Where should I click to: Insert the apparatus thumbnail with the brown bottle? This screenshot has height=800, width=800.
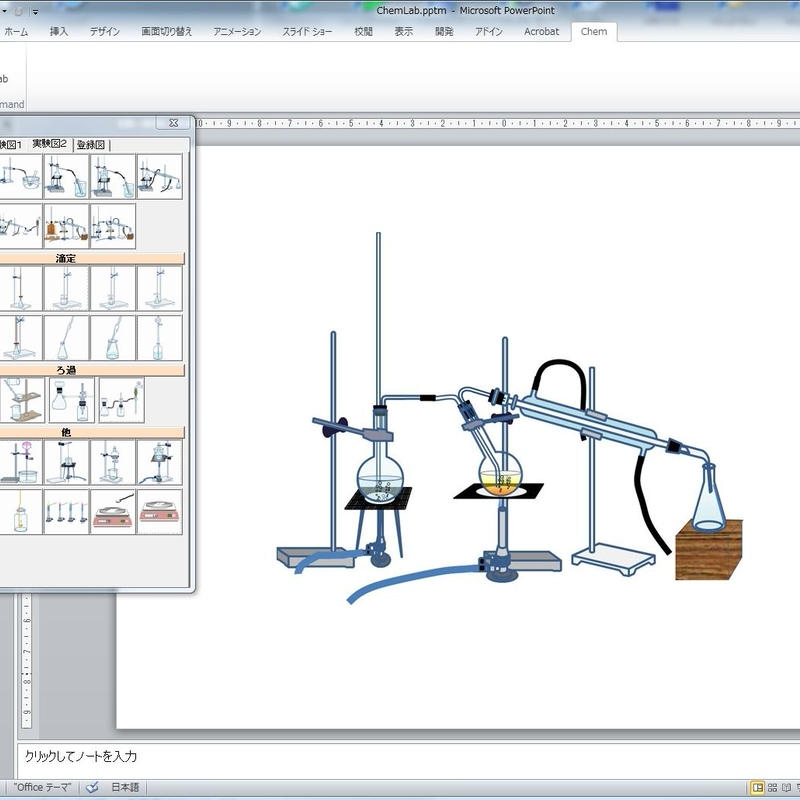pos(66,226)
